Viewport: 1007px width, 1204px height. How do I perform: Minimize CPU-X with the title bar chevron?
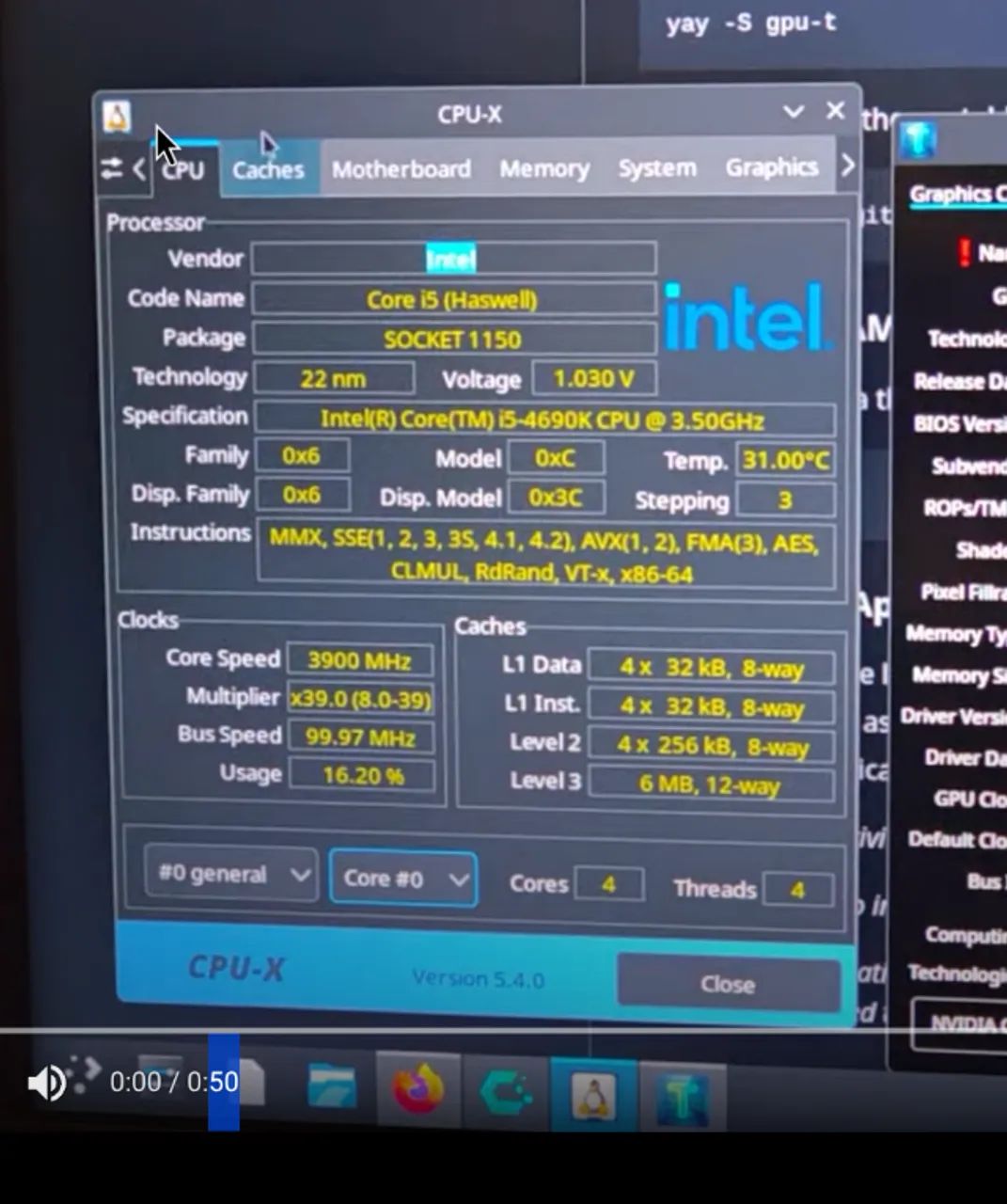(793, 112)
